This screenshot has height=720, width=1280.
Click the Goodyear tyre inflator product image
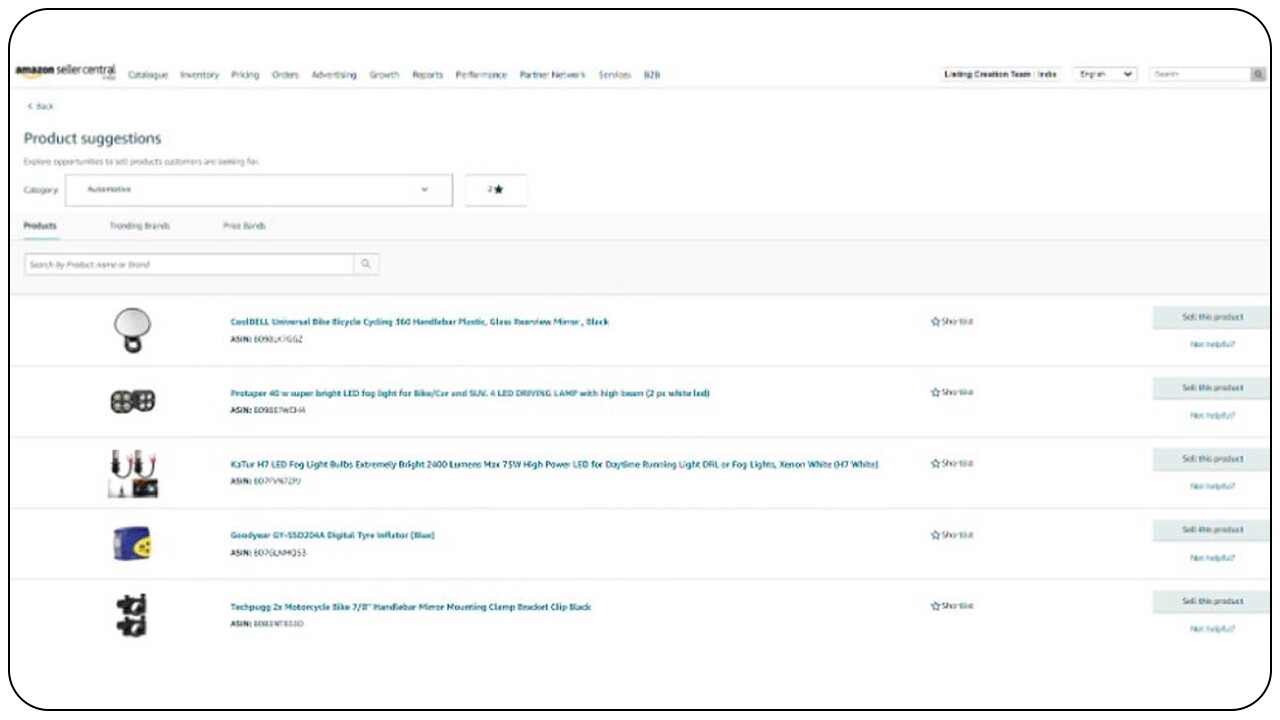point(132,543)
